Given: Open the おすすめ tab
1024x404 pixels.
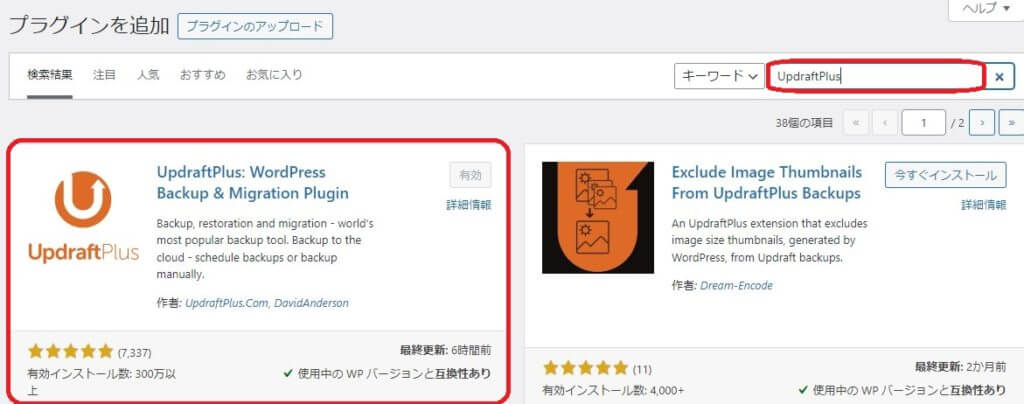Looking at the screenshot, I should tap(202, 74).
